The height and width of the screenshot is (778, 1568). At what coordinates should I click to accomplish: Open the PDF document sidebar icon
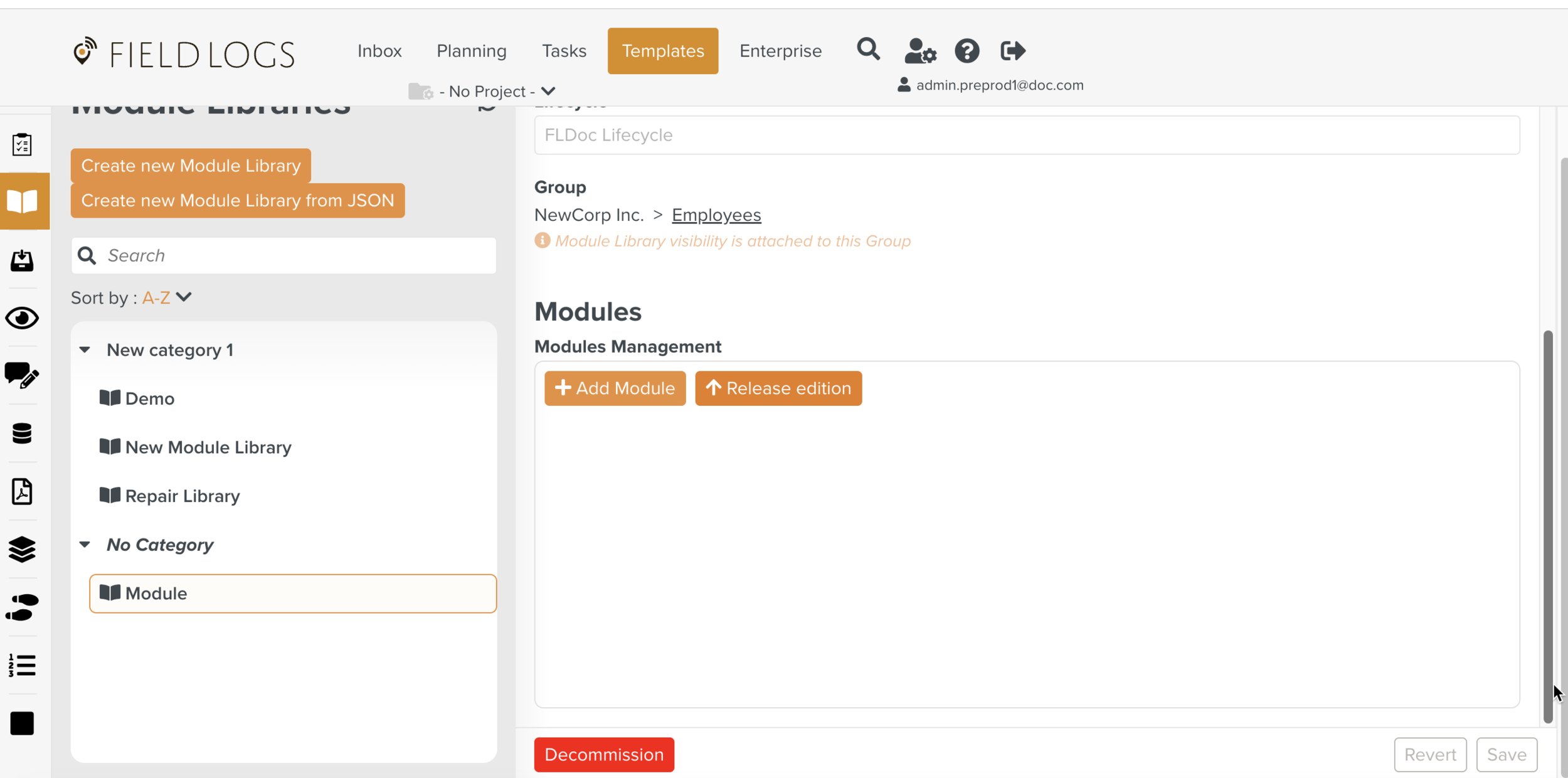(22, 491)
